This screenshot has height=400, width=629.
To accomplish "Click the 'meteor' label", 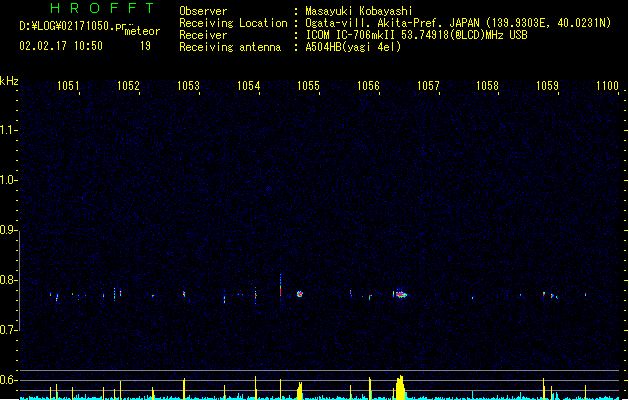I will tap(142, 31).
